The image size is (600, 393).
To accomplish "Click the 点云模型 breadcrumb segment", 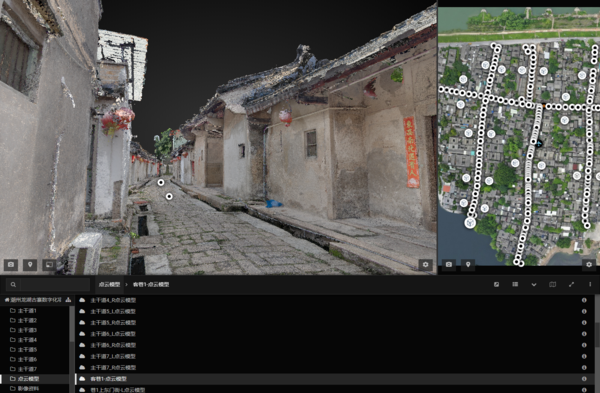I will 109,284.
